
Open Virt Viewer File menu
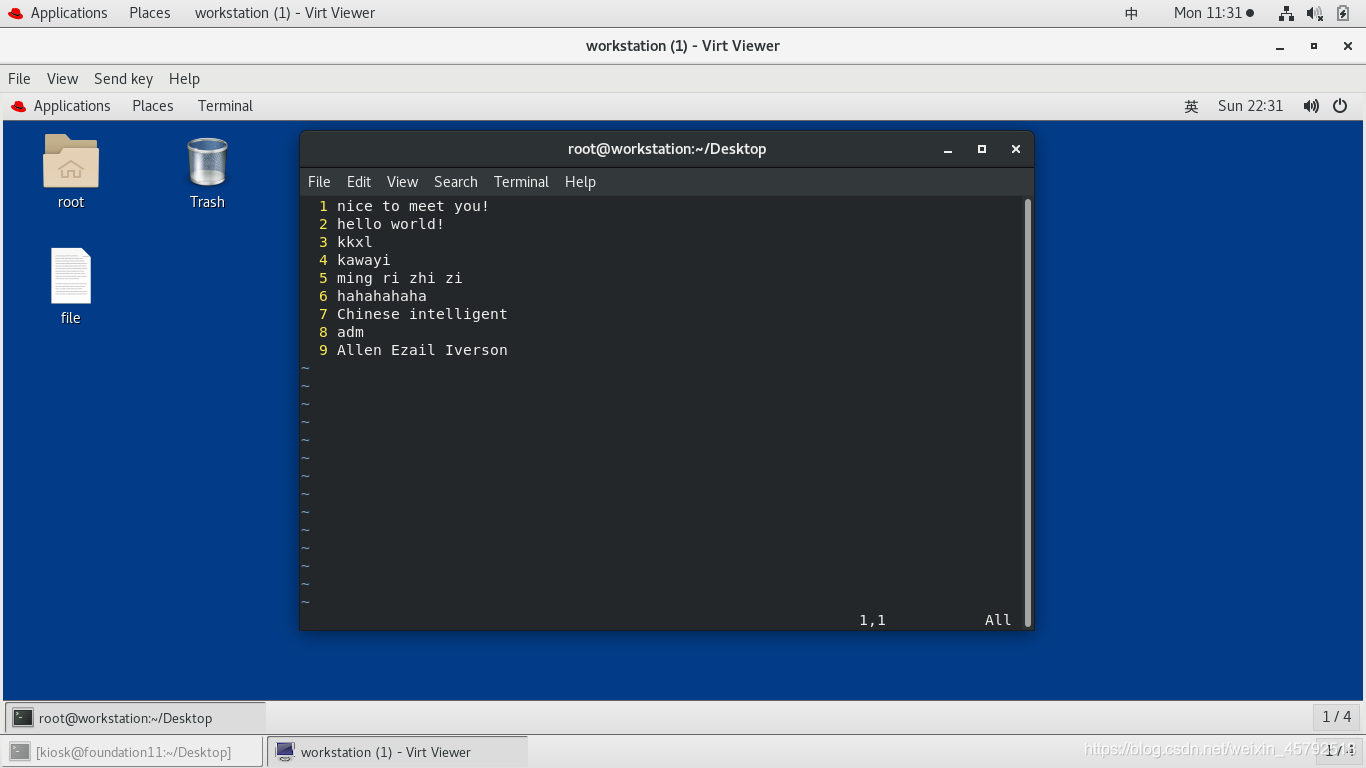click(19, 79)
